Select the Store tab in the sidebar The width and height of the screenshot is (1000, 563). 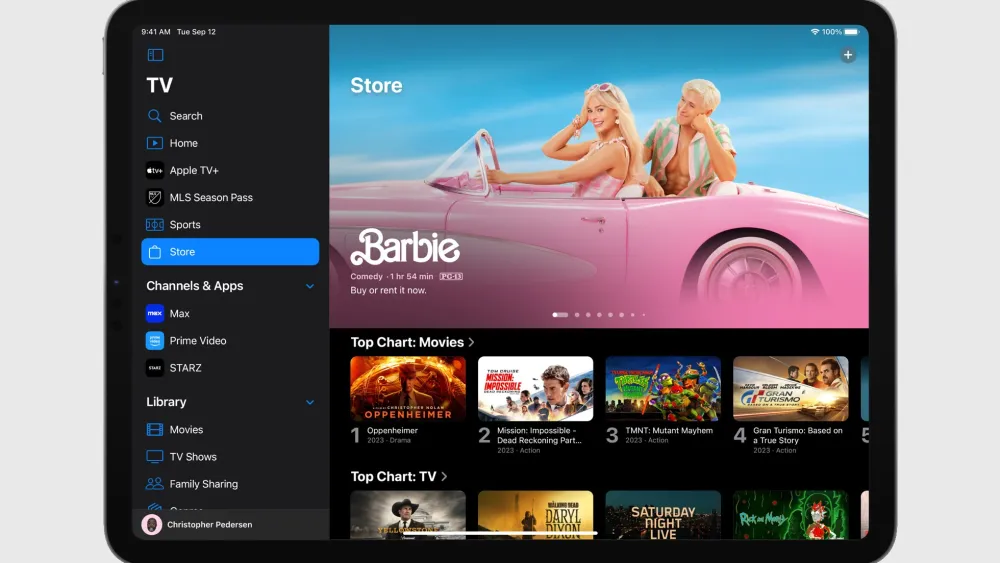pos(230,252)
